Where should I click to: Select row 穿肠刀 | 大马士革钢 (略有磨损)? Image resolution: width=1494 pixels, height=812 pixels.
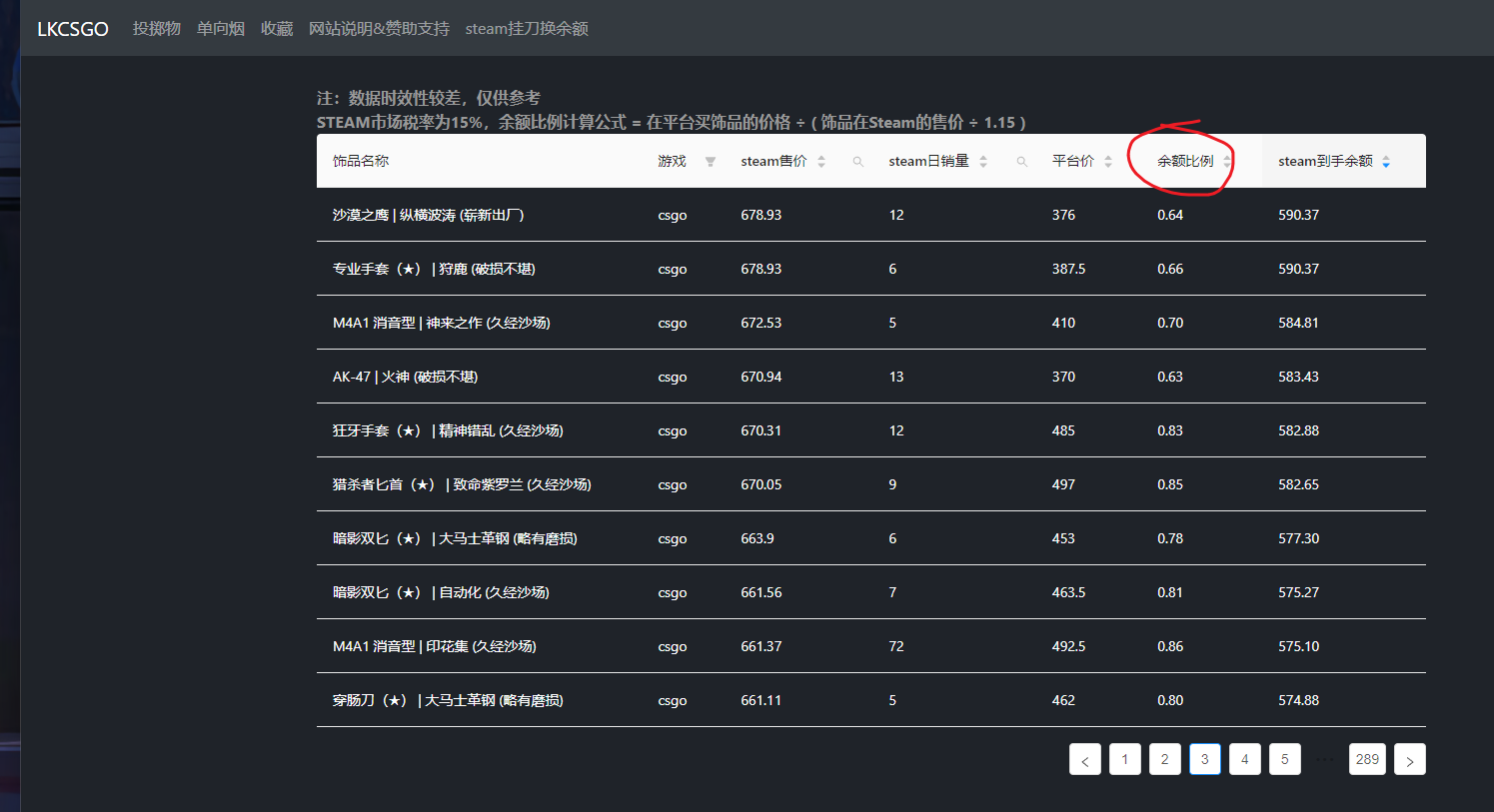871,700
